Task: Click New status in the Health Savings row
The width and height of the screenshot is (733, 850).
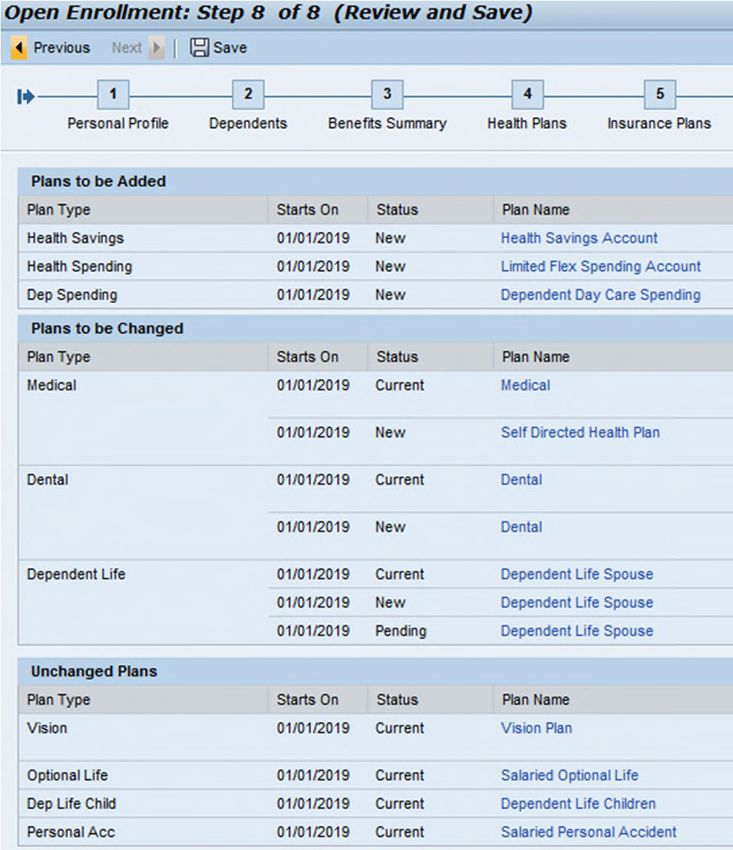Action: click(390, 238)
